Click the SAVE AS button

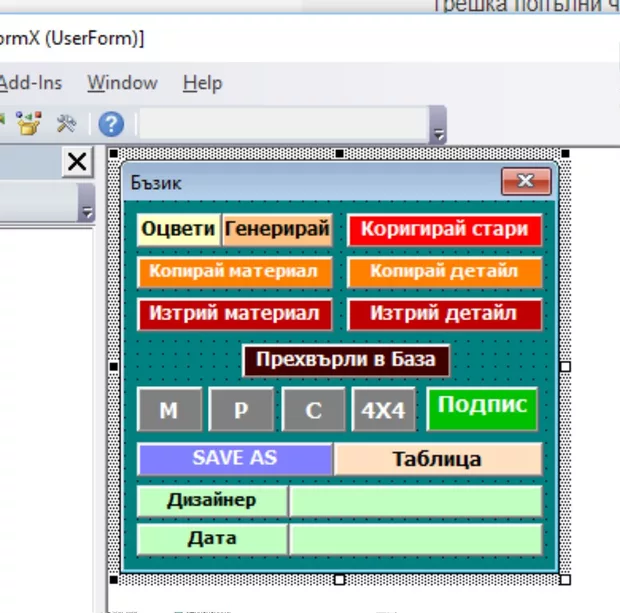pos(234,459)
